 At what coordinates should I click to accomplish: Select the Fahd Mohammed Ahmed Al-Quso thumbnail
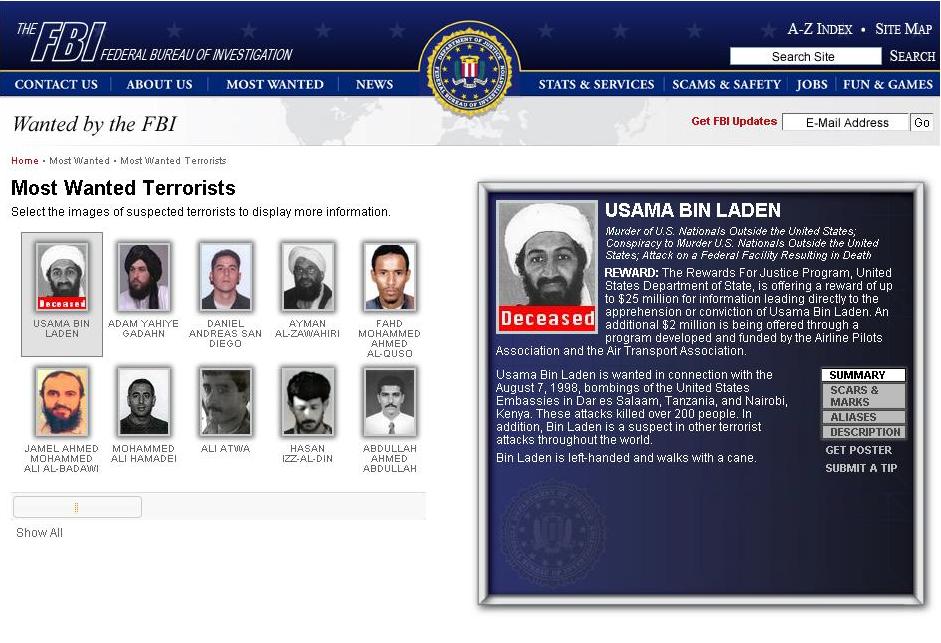click(x=389, y=276)
